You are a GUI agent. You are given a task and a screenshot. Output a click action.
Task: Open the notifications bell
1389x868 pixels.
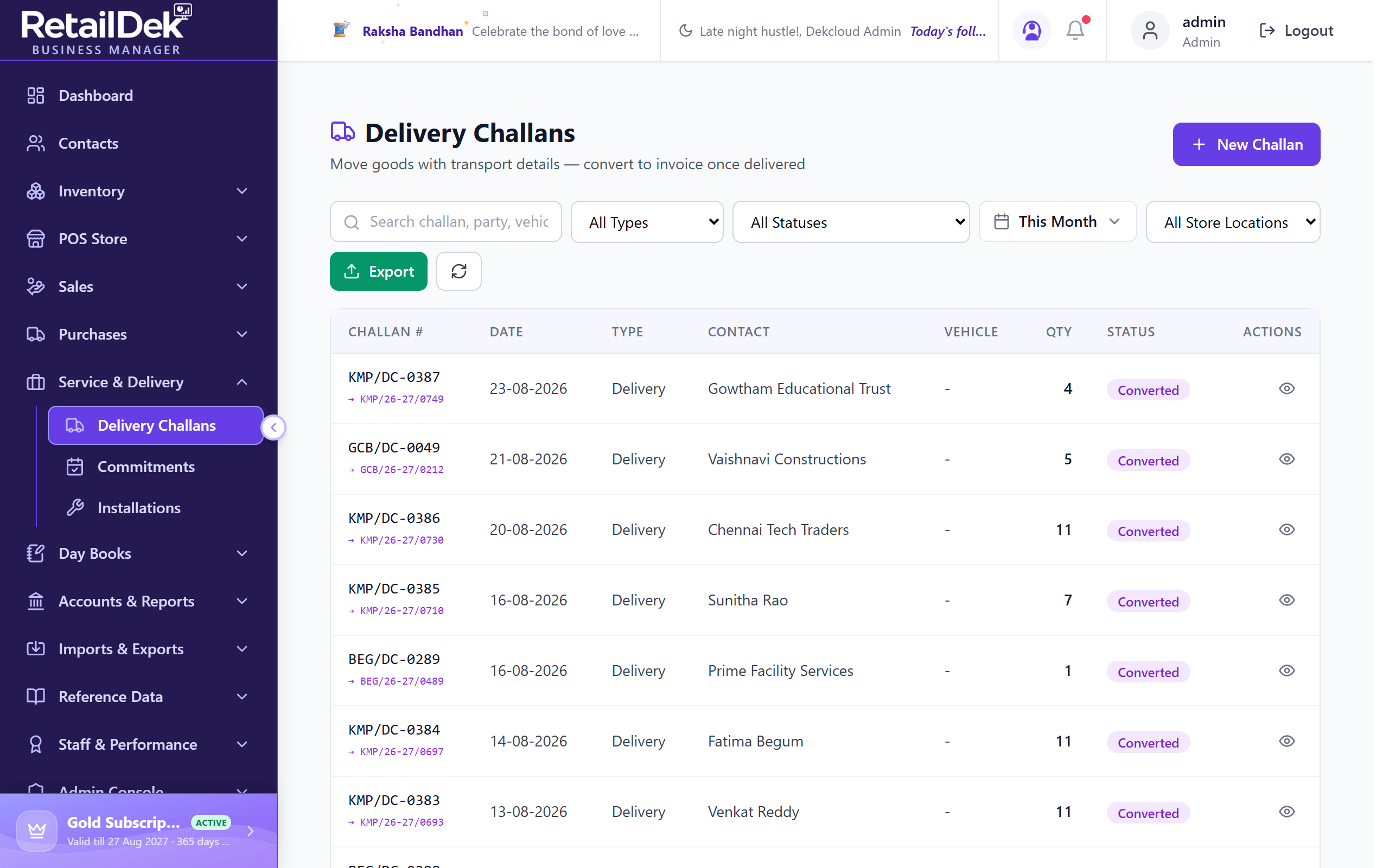pos(1075,30)
